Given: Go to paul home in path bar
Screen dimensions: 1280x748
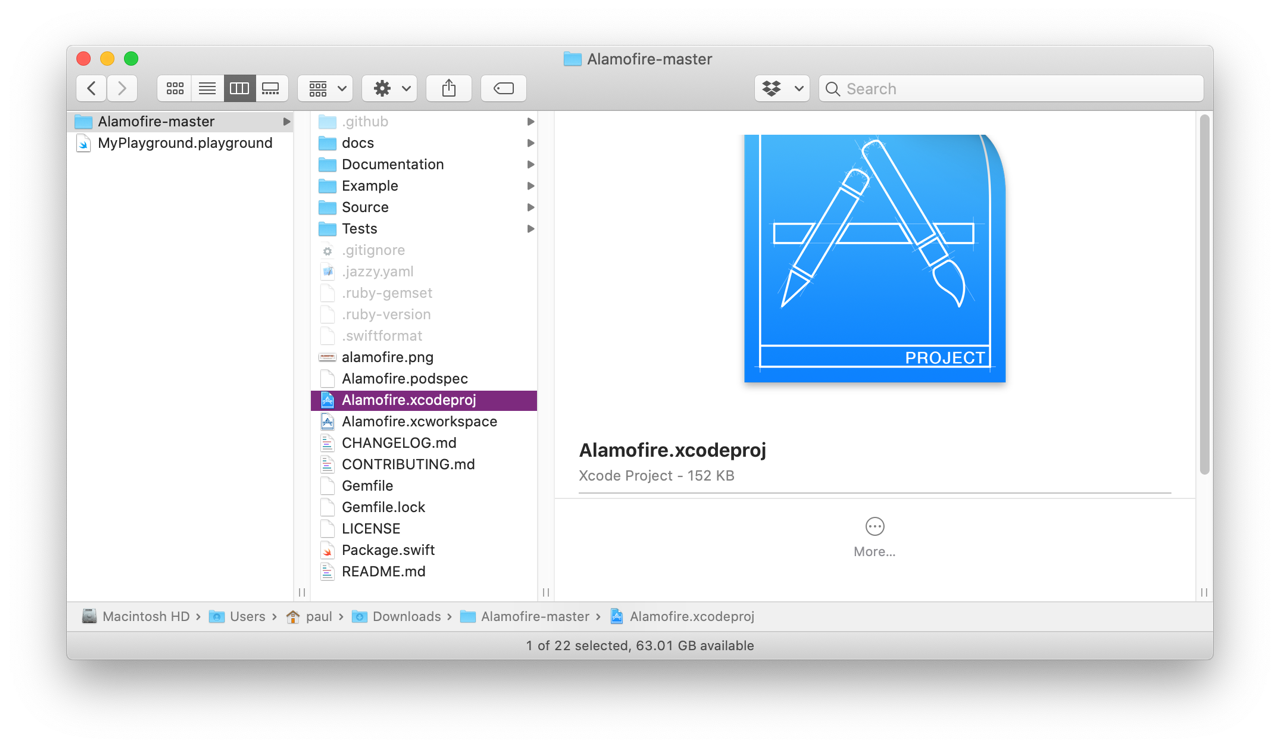Looking at the screenshot, I should pos(308,617).
